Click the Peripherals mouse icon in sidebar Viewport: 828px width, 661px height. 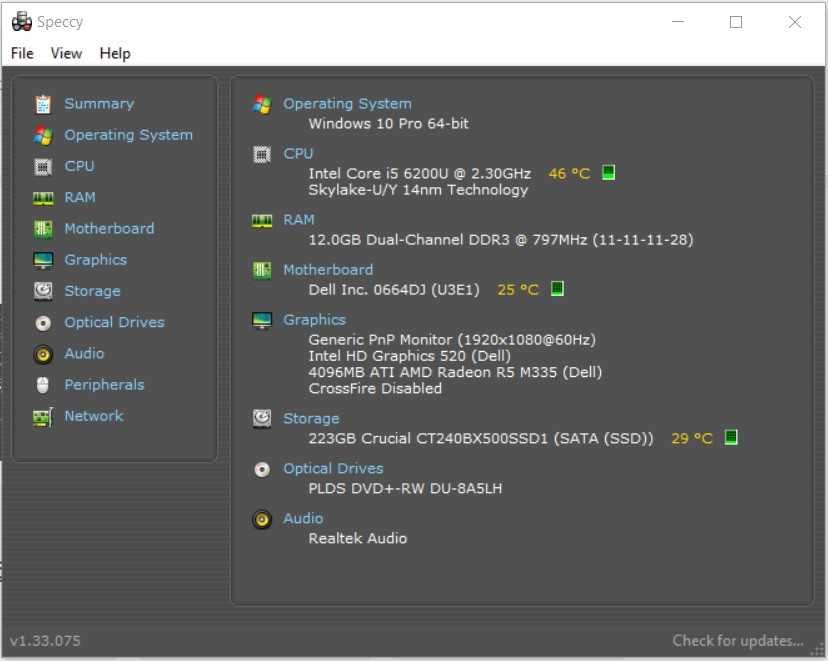click(x=43, y=385)
